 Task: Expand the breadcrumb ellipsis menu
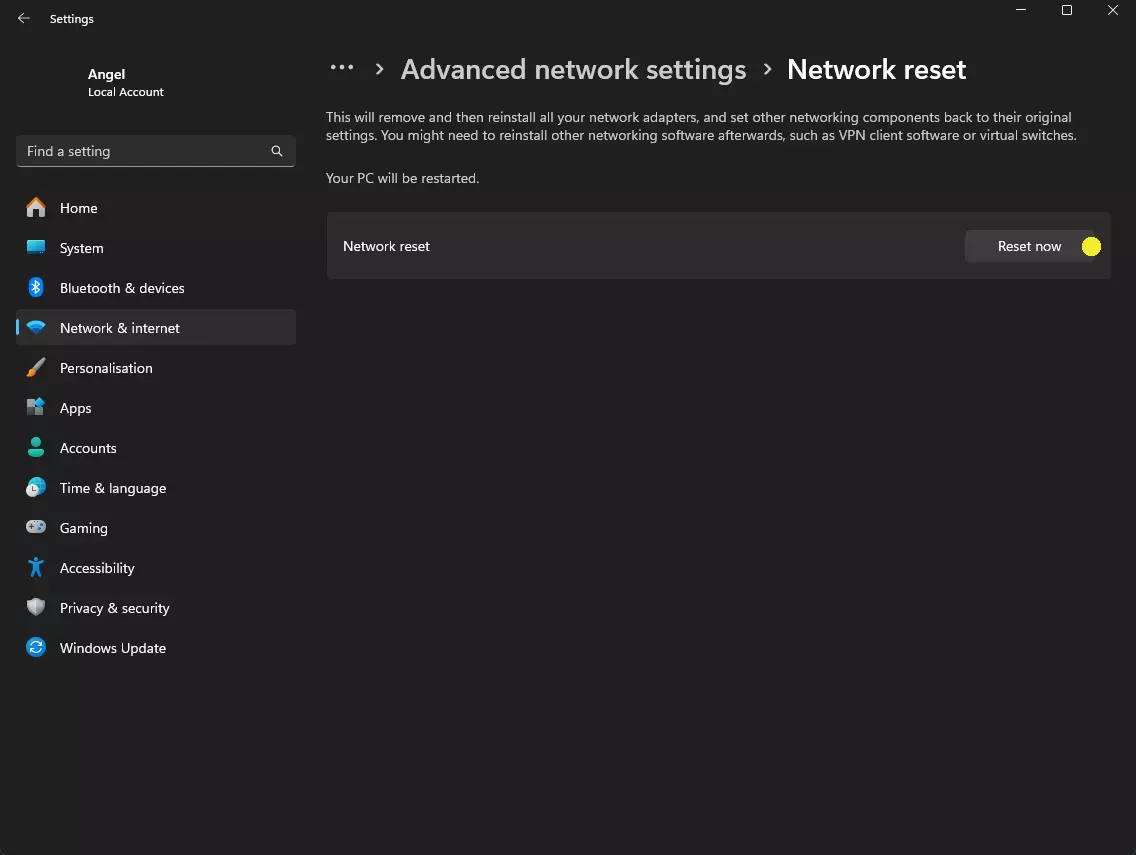point(342,68)
